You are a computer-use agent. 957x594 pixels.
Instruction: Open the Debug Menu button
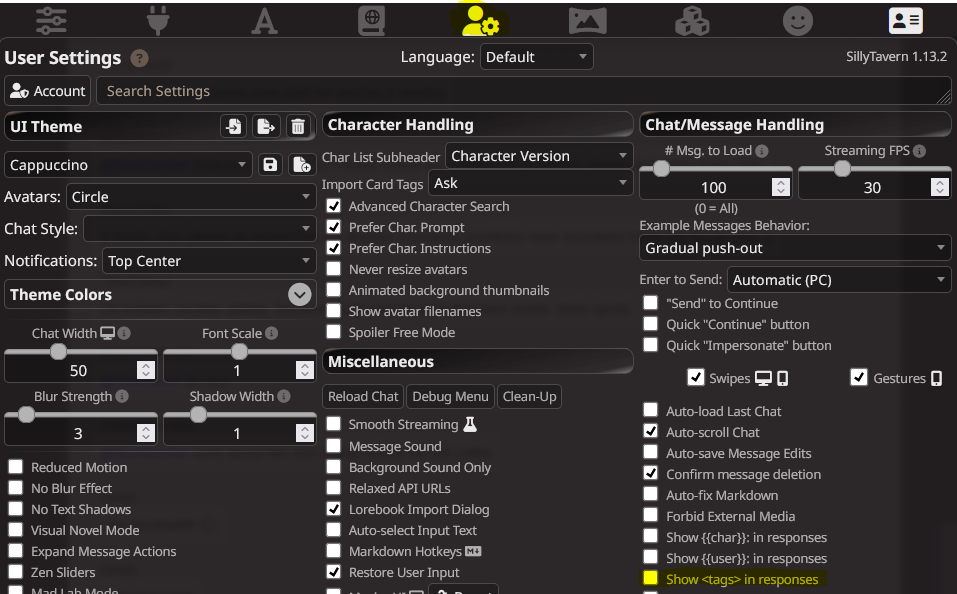click(450, 396)
